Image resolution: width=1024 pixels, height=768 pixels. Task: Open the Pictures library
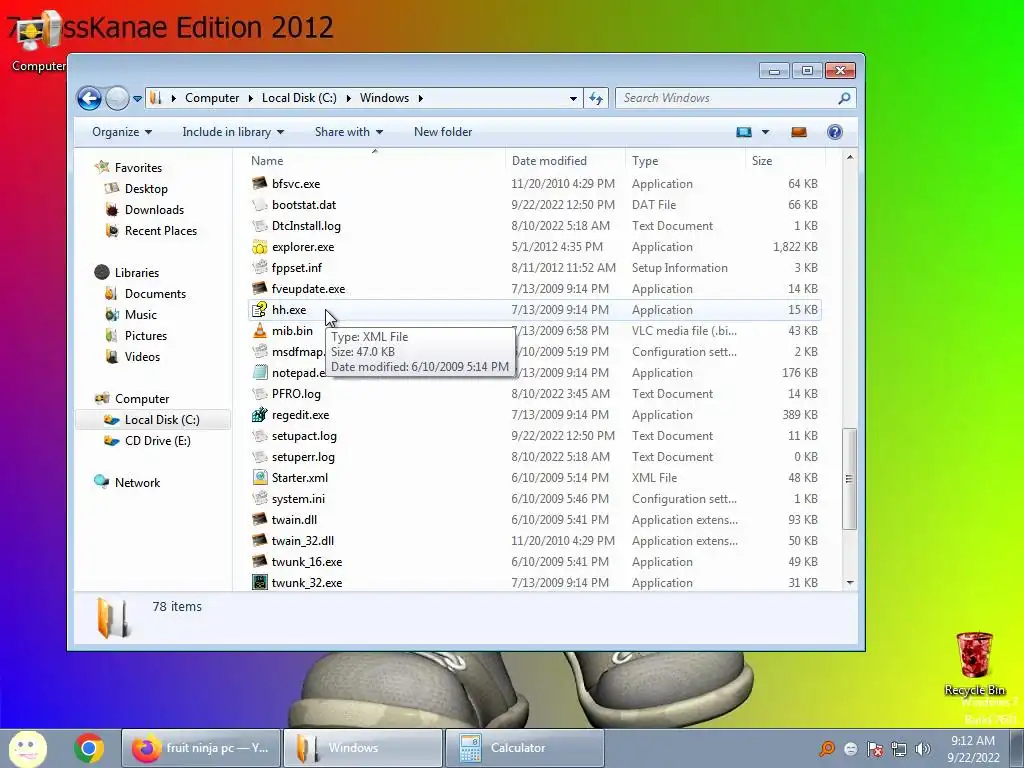[x=146, y=336]
